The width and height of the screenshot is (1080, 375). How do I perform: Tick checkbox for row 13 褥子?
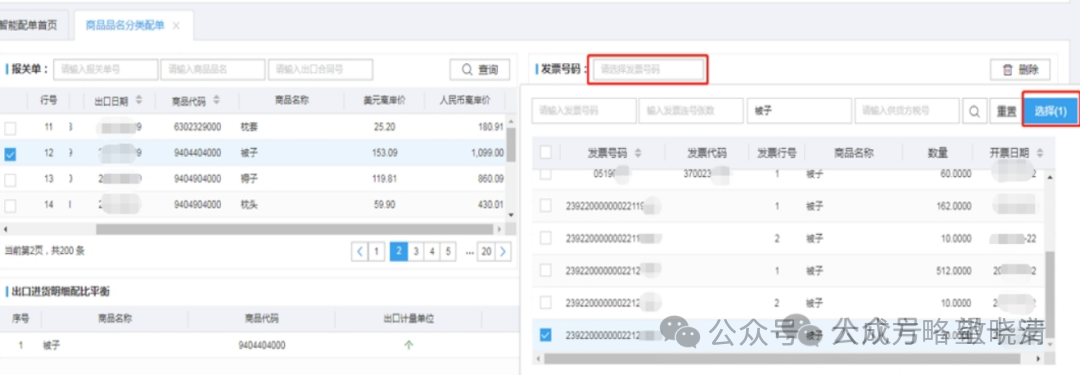click(x=10, y=180)
